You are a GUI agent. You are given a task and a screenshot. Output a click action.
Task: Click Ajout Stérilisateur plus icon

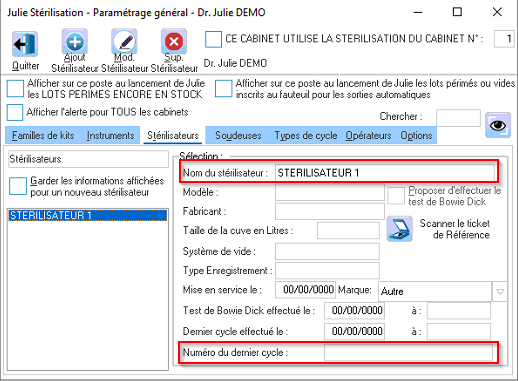click(75, 42)
